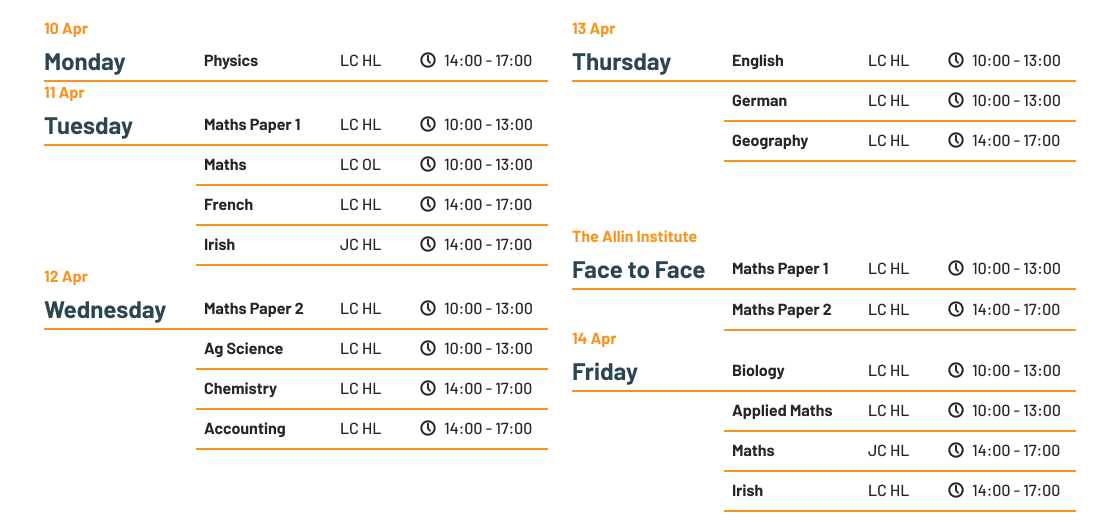Select Maths Paper 2 under Face to Face
This screenshot has width=1120, height=526.
(x=781, y=309)
